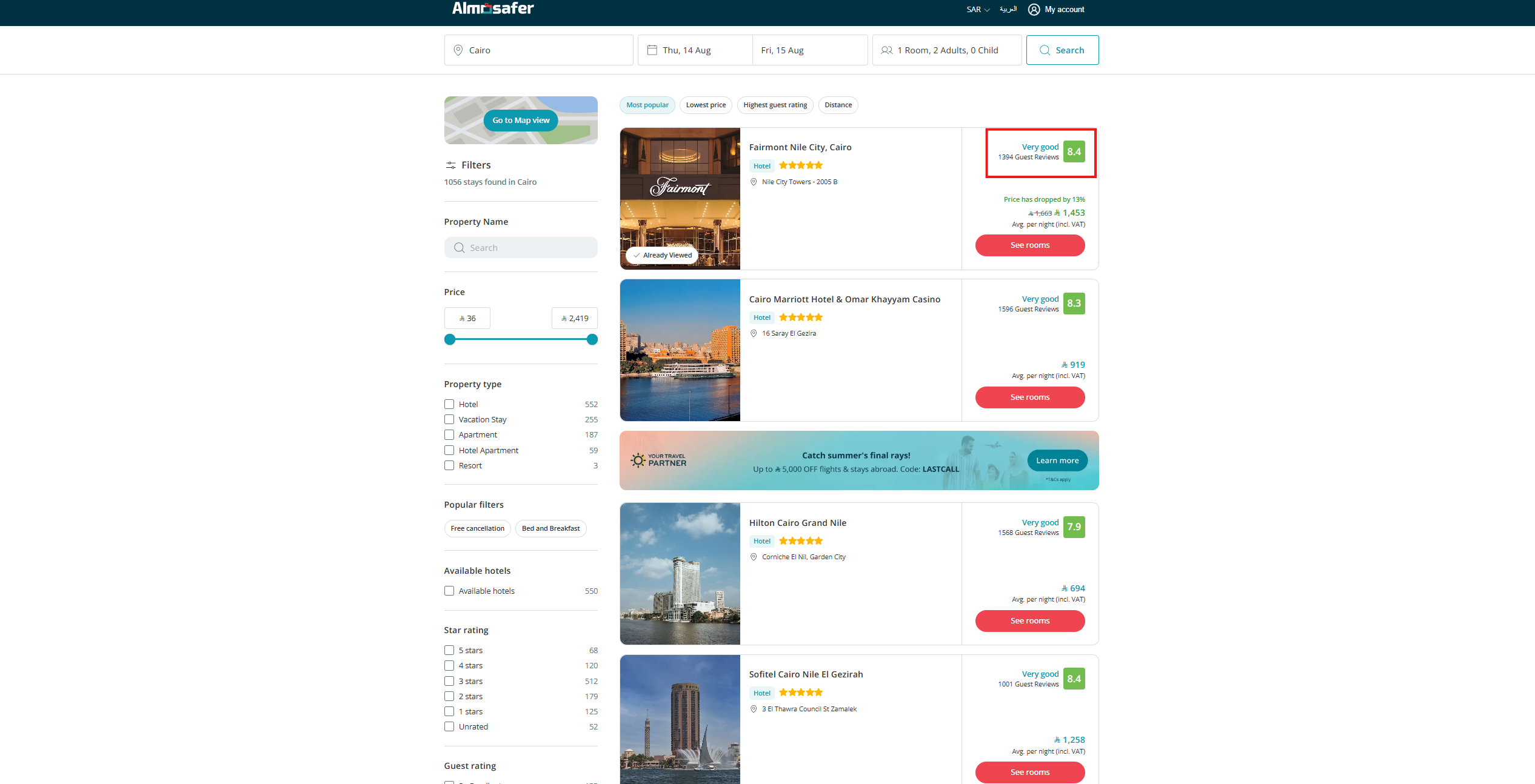
Task: Click the Hilton Cairo Grand Nile photo
Action: 680,573
